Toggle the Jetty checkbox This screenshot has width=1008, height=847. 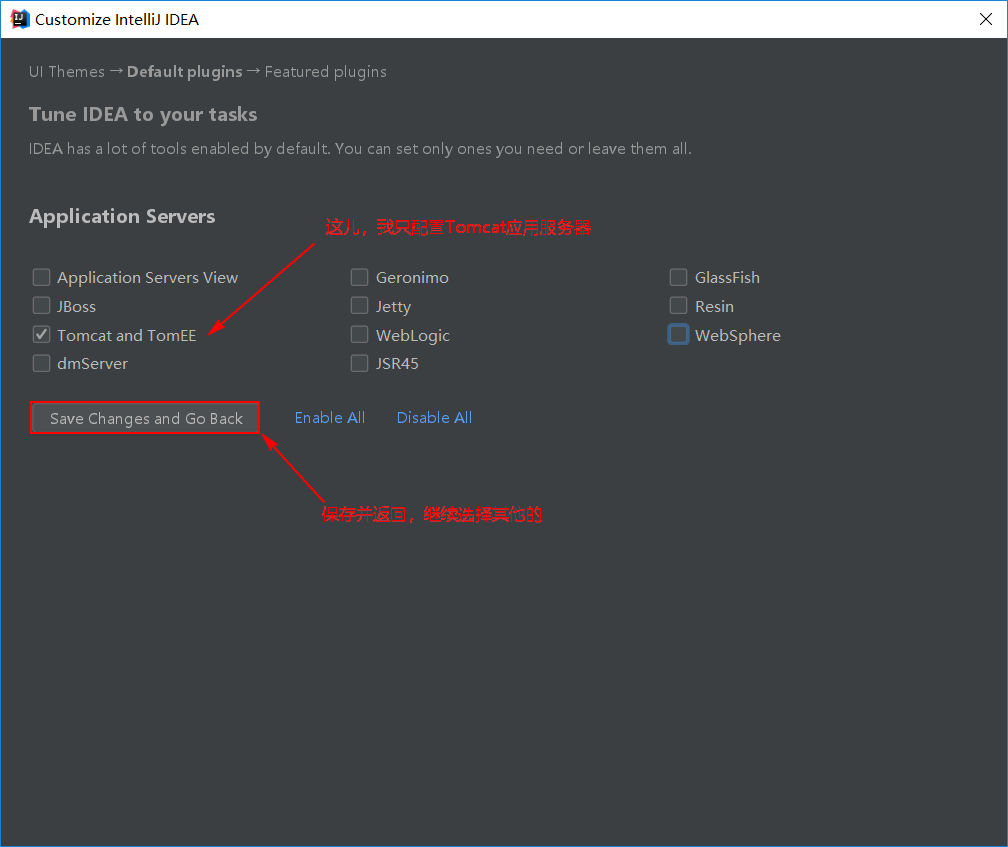(359, 305)
